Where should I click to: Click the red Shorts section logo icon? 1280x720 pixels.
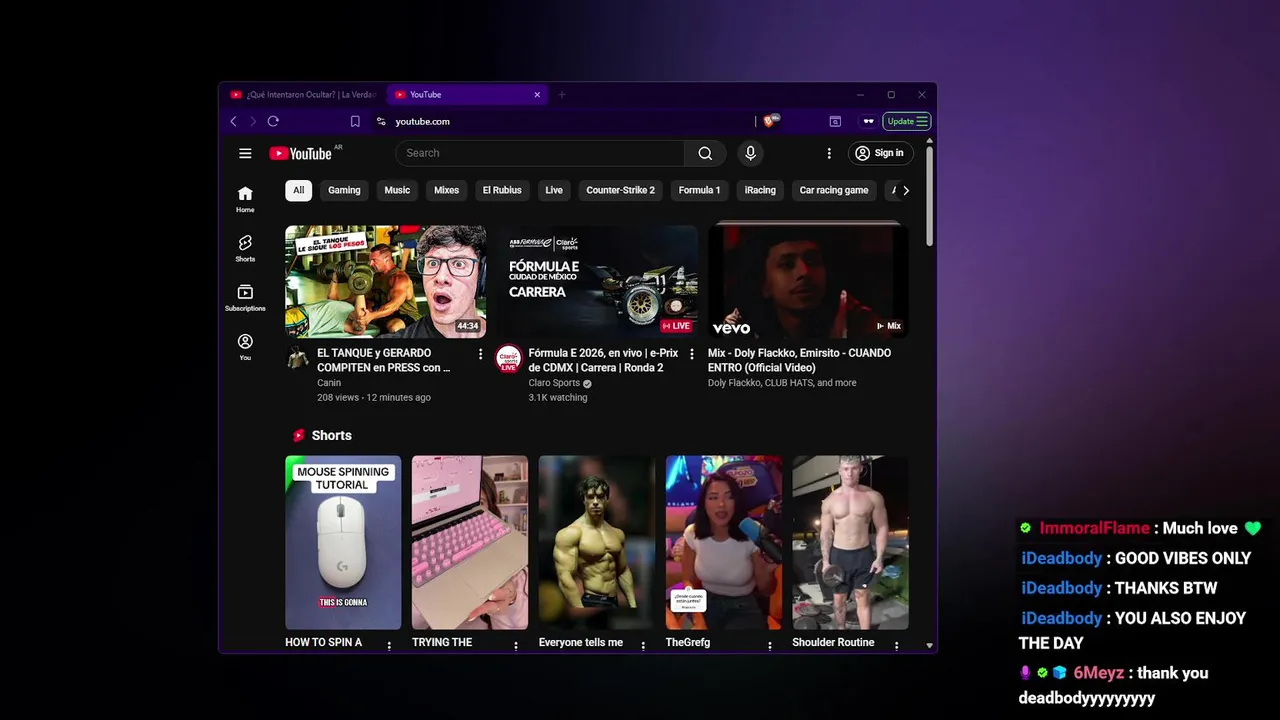click(298, 435)
